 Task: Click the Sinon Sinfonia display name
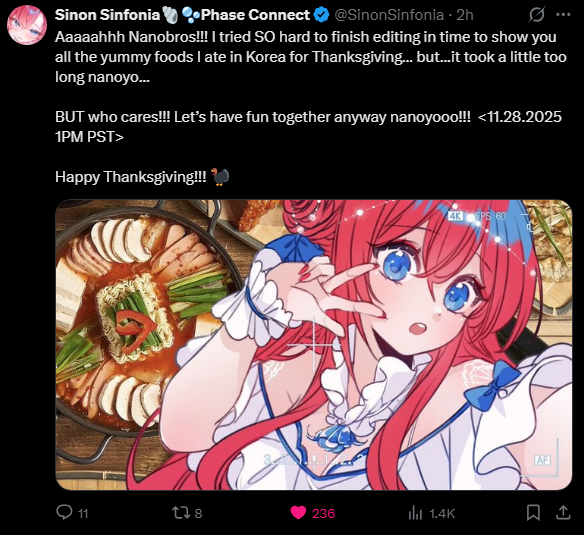[107, 15]
